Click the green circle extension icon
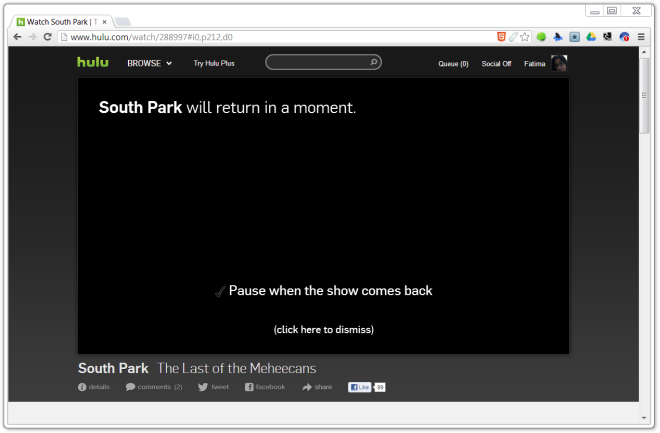660x433 pixels. coord(541,37)
